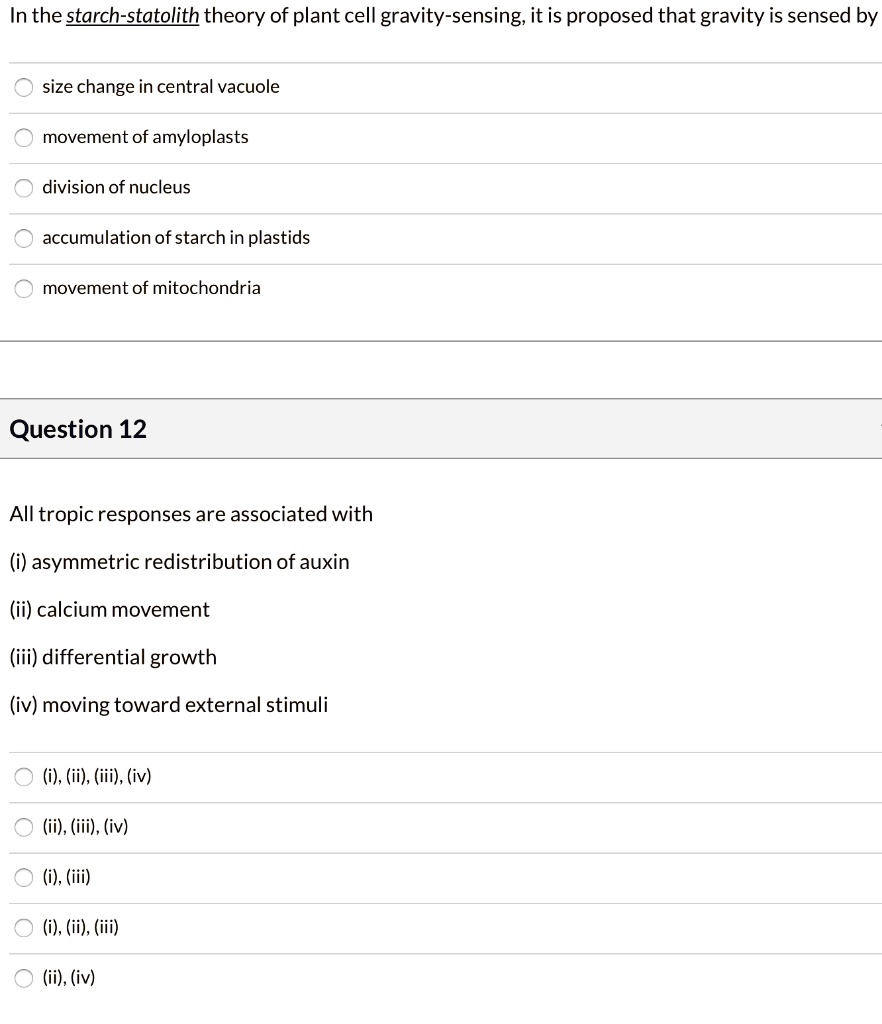The image size is (882, 1024).
Task: Click the 'division of nucleus' answer label text
Action: coord(116,188)
